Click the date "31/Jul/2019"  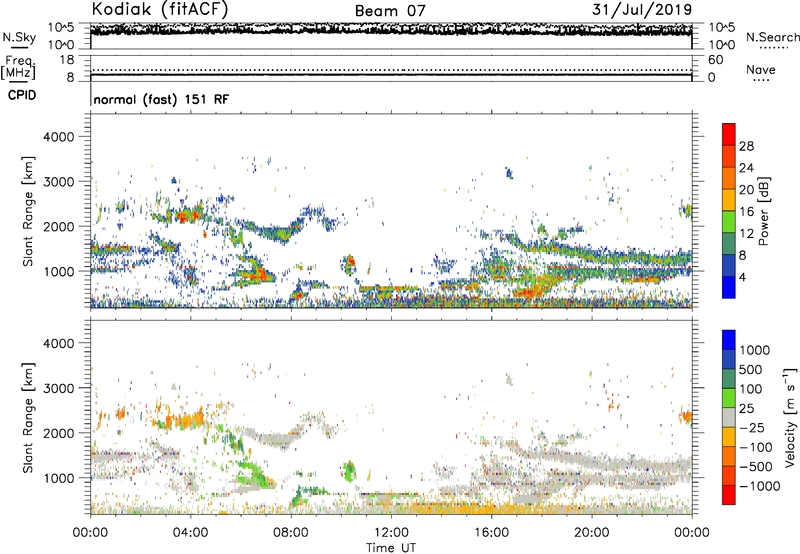(642, 9)
